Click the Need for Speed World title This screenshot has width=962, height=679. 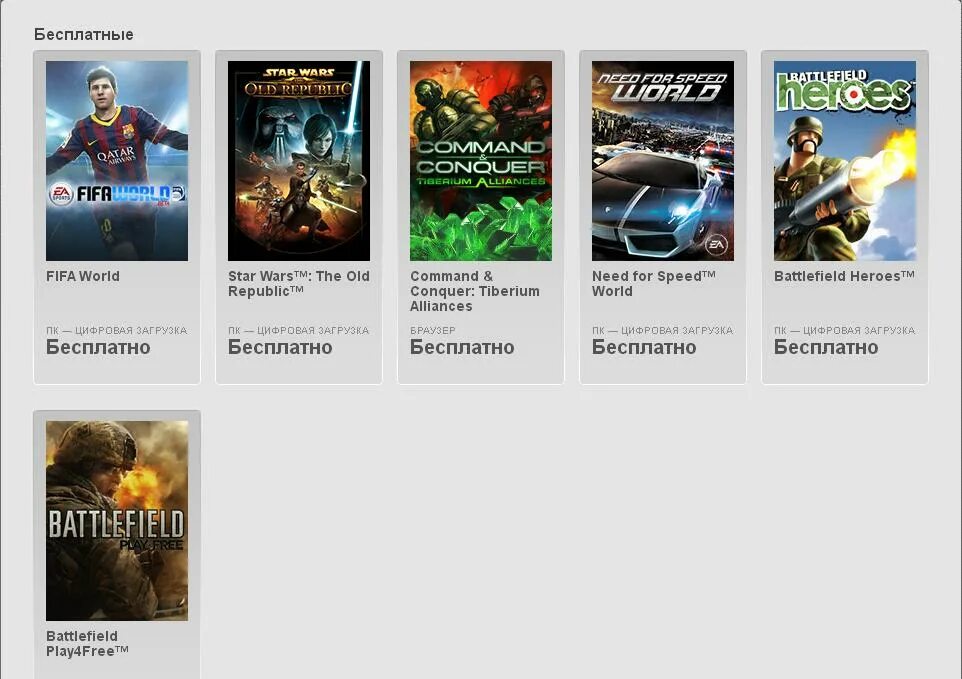tap(653, 283)
